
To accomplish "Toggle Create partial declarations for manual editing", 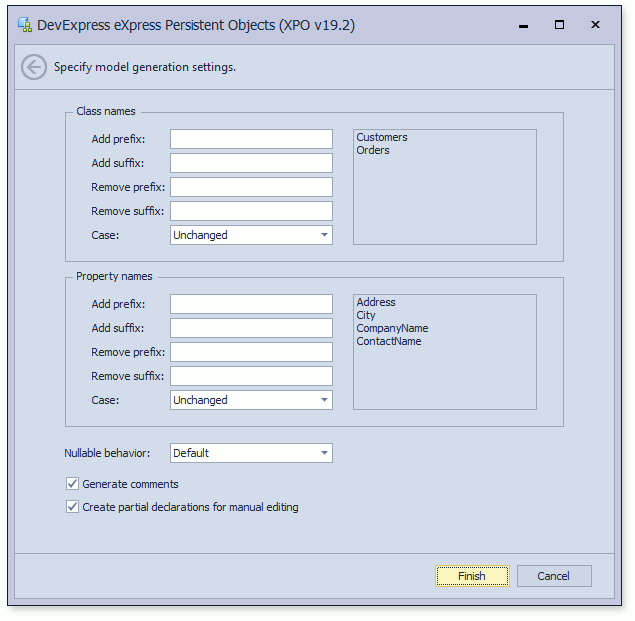I will [72, 507].
